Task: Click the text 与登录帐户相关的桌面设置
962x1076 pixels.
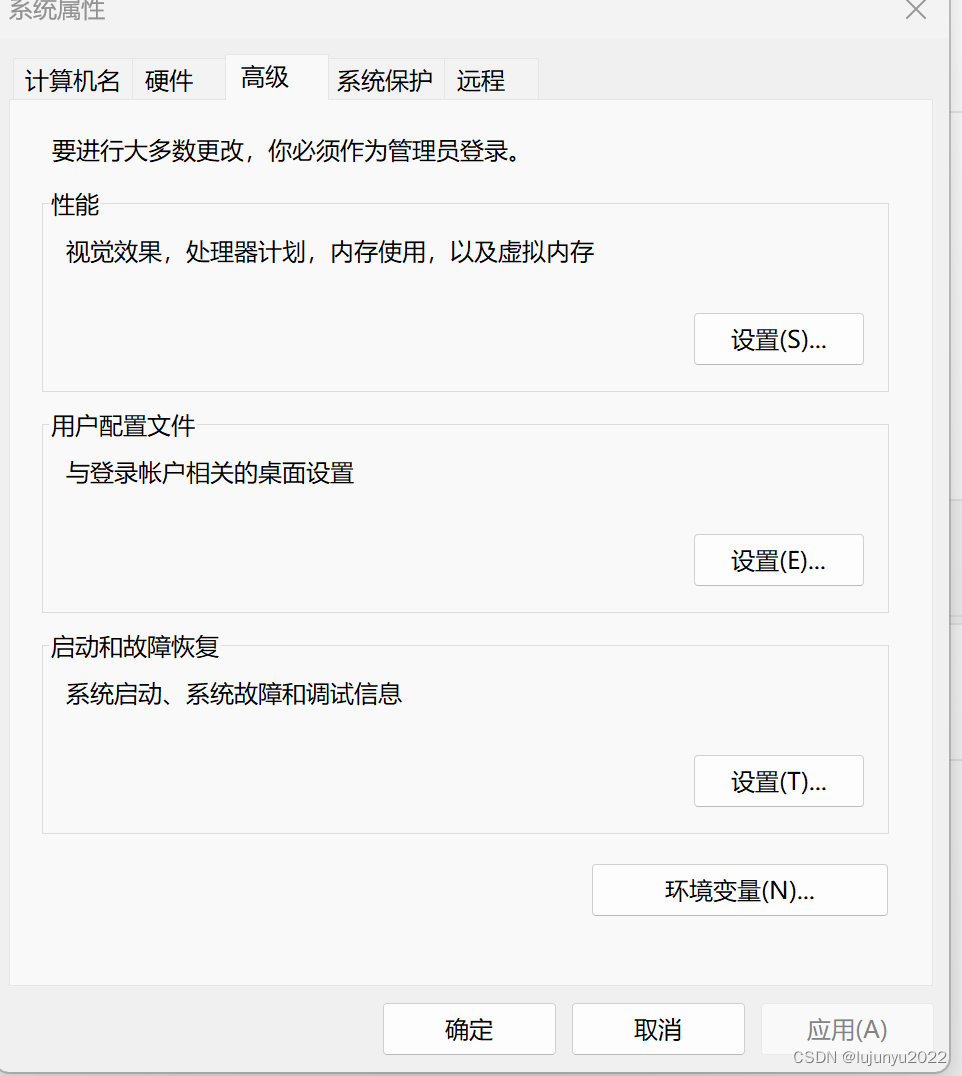Action: (209, 473)
